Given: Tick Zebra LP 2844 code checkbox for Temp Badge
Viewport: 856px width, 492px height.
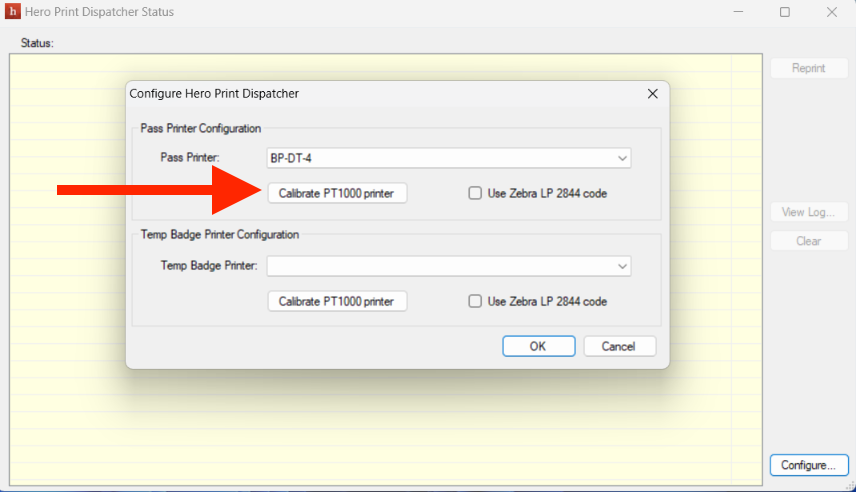Looking at the screenshot, I should pos(476,301).
